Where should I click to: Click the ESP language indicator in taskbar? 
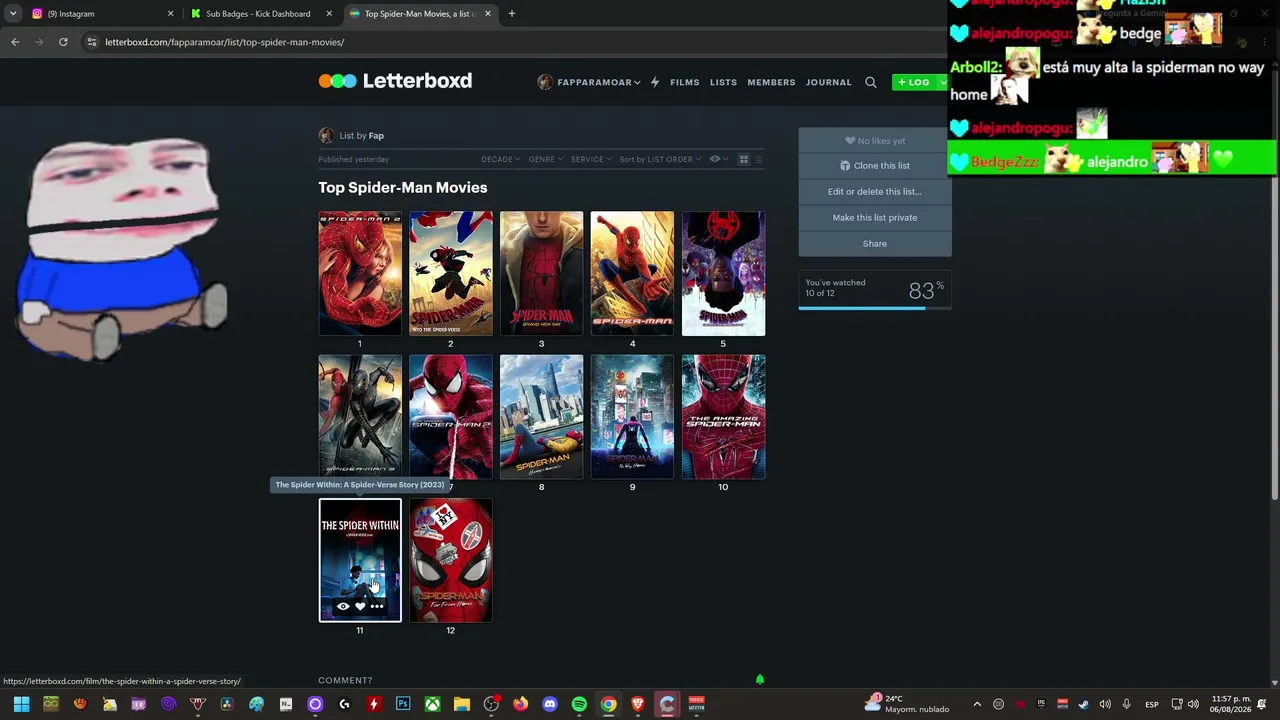point(1152,705)
